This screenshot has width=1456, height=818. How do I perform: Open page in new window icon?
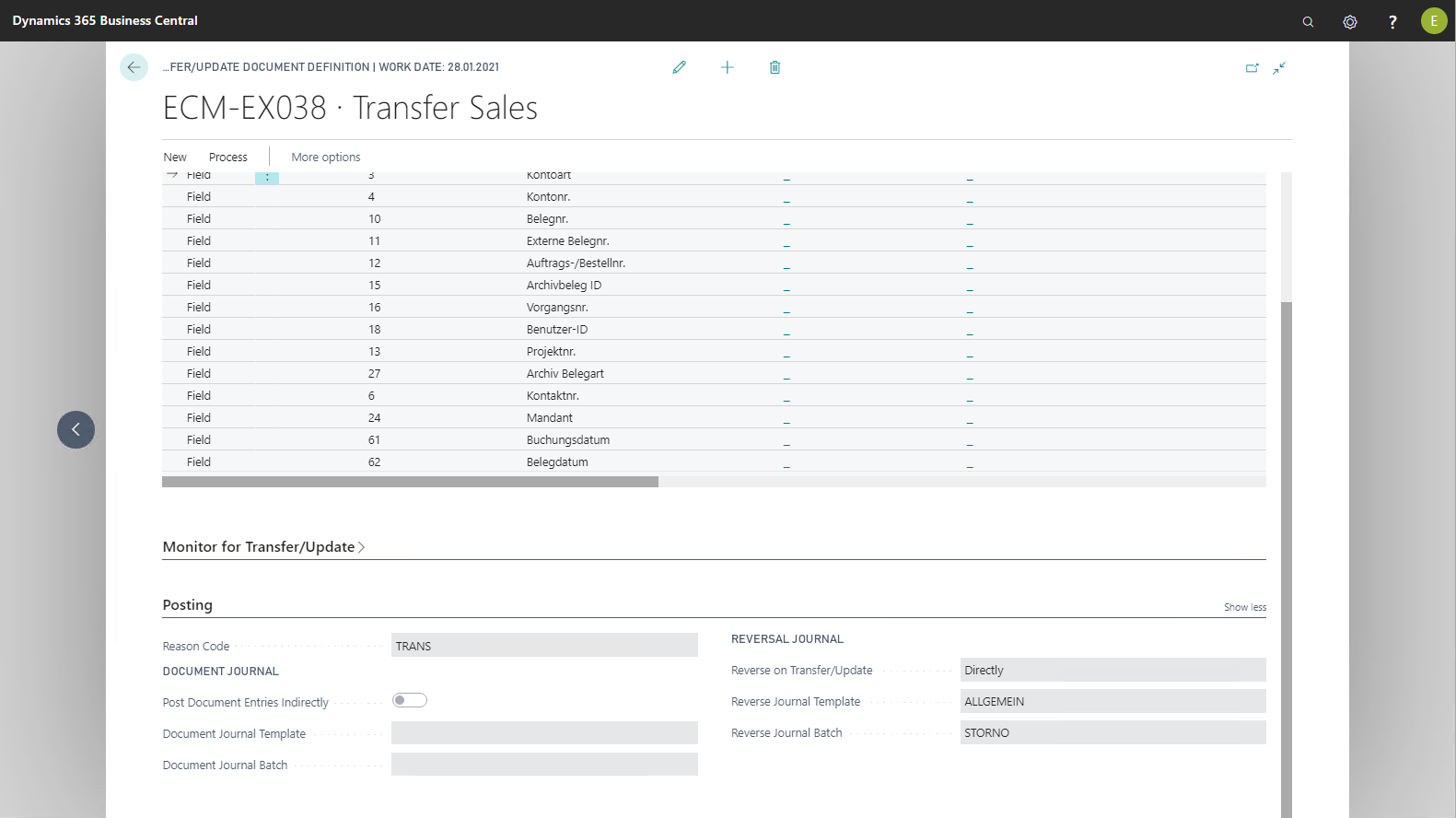pos(1252,68)
